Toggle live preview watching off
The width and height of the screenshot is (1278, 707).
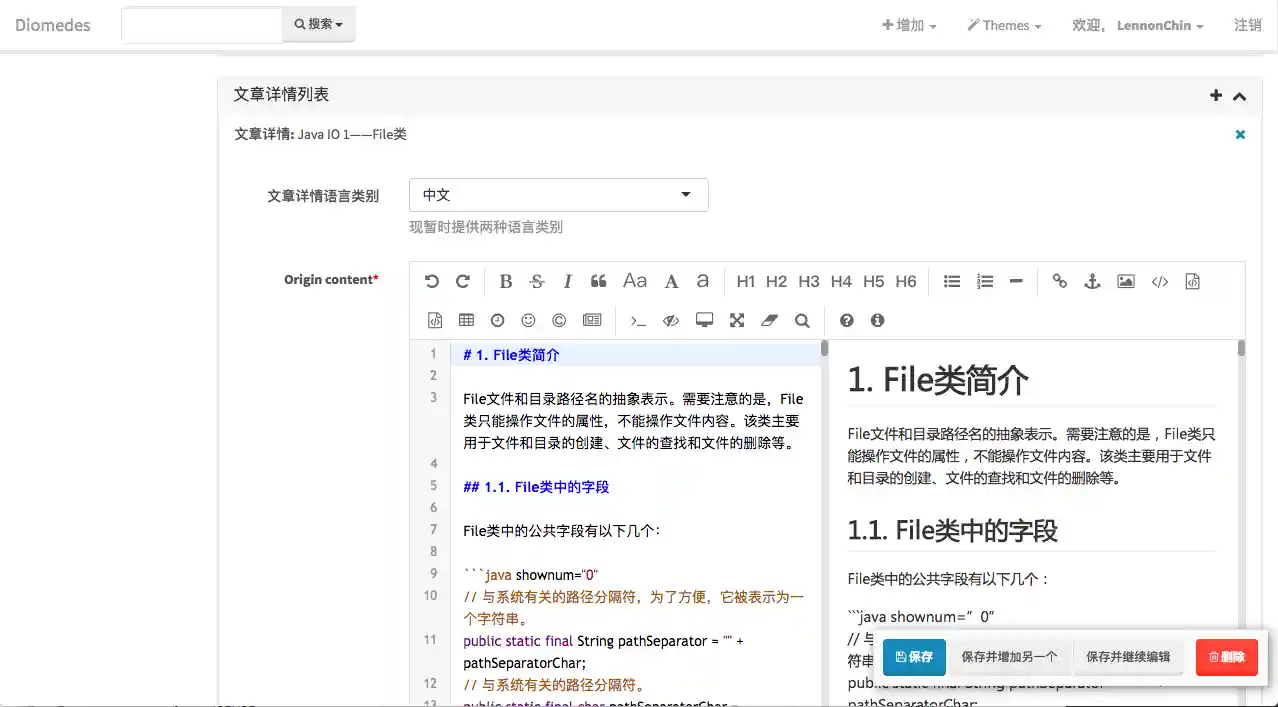pyautogui.click(x=669, y=320)
